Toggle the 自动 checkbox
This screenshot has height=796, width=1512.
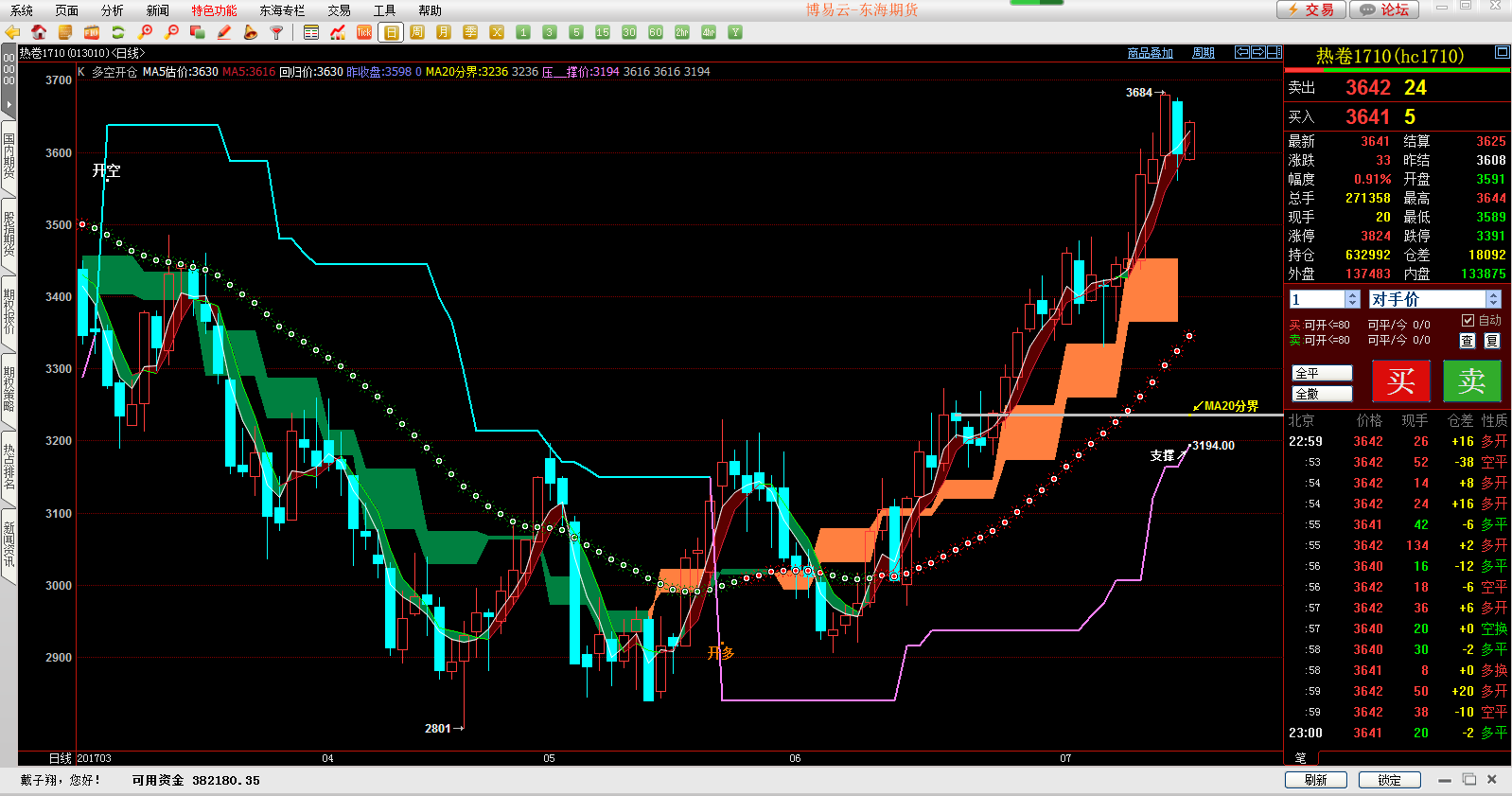pos(1468,320)
